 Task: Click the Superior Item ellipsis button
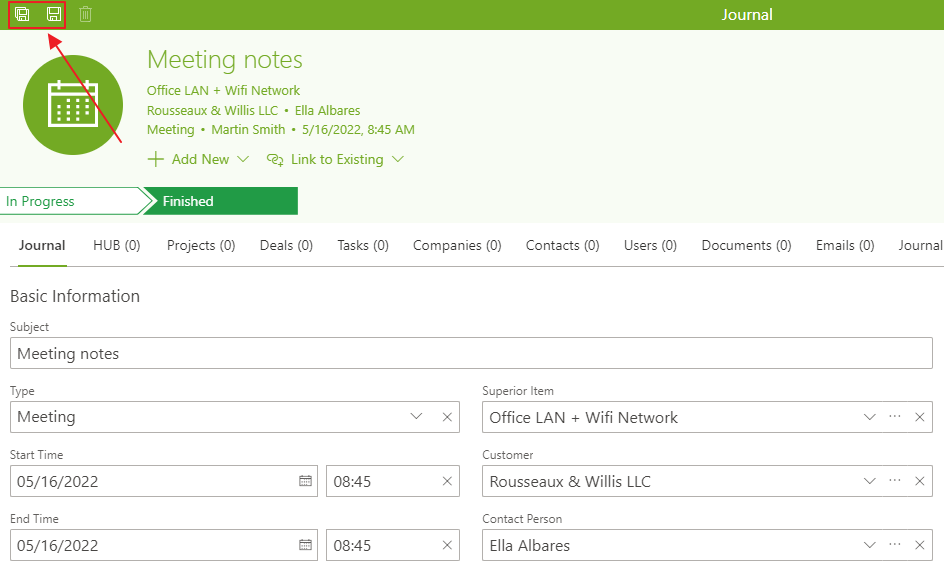(x=895, y=417)
